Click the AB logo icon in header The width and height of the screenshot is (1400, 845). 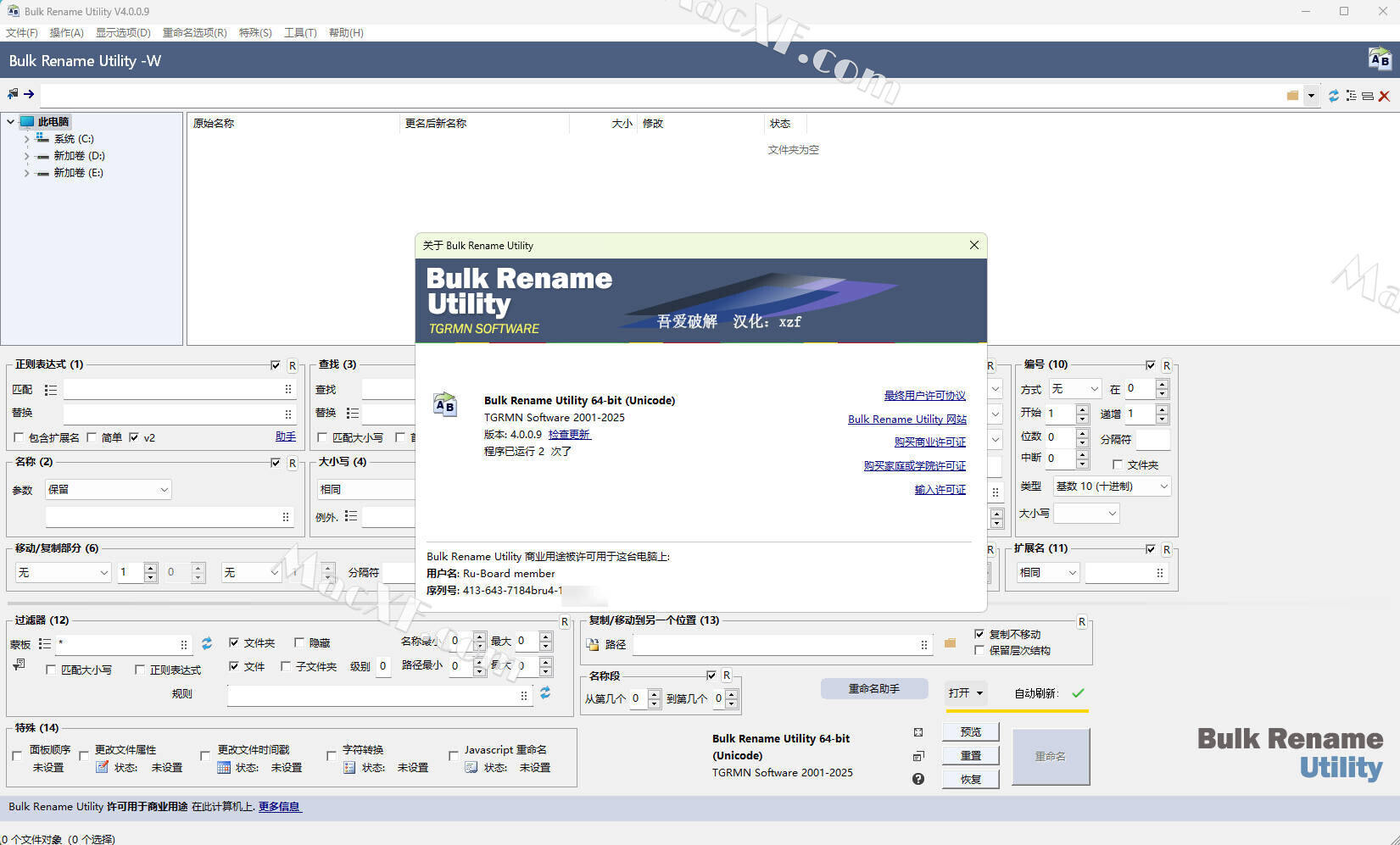[1380, 59]
